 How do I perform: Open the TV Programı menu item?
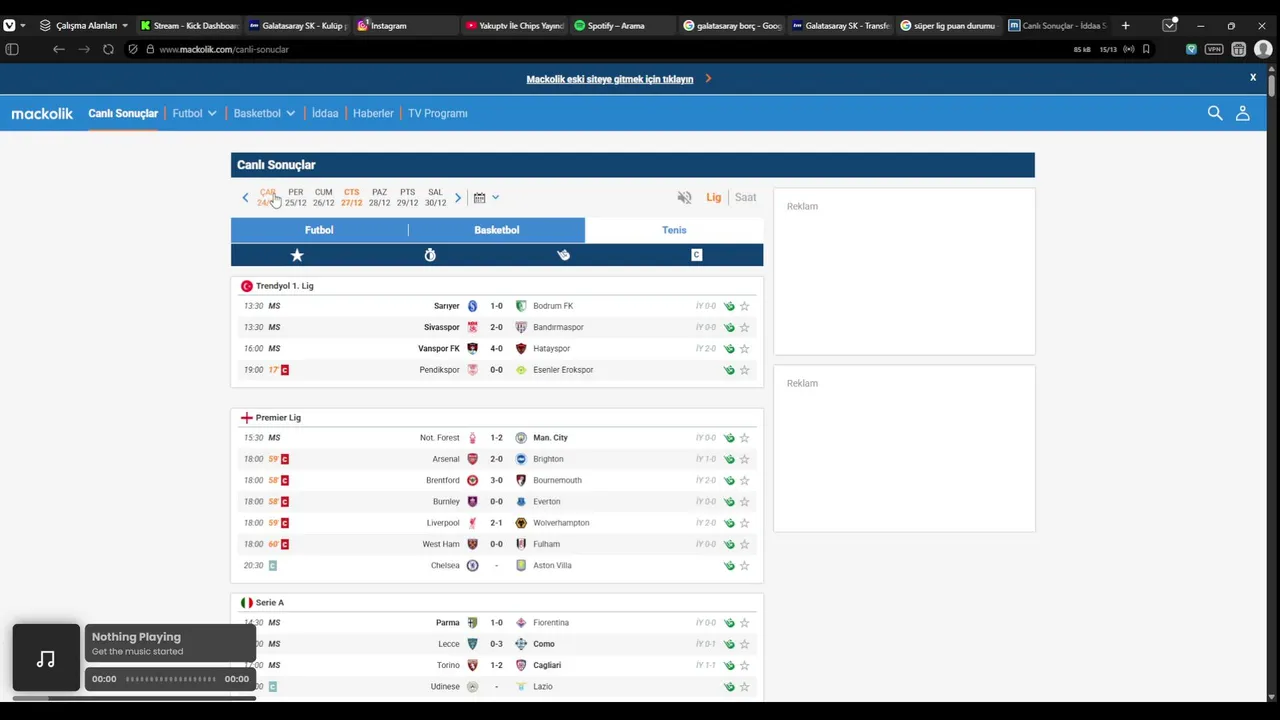(437, 113)
